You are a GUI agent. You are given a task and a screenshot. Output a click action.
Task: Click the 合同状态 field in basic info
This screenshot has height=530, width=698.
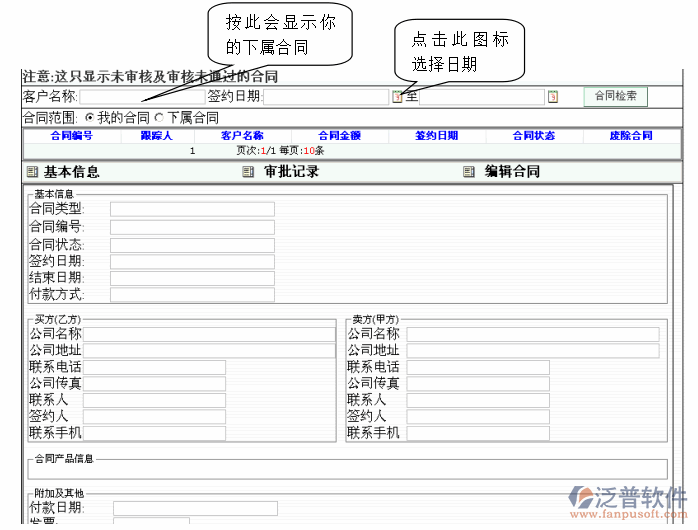point(192,245)
